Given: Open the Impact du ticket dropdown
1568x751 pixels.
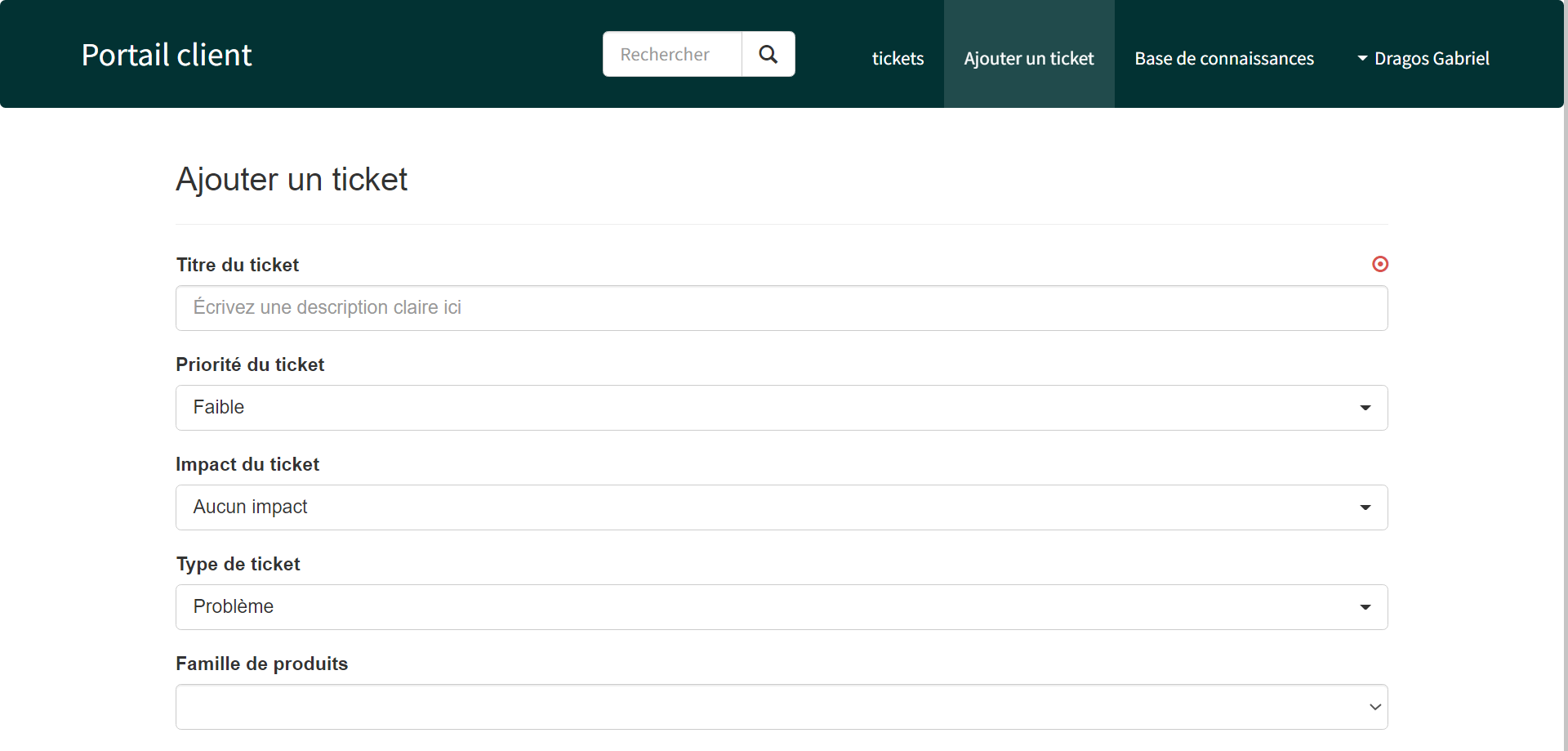Looking at the screenshot, I should pos(782,507).
